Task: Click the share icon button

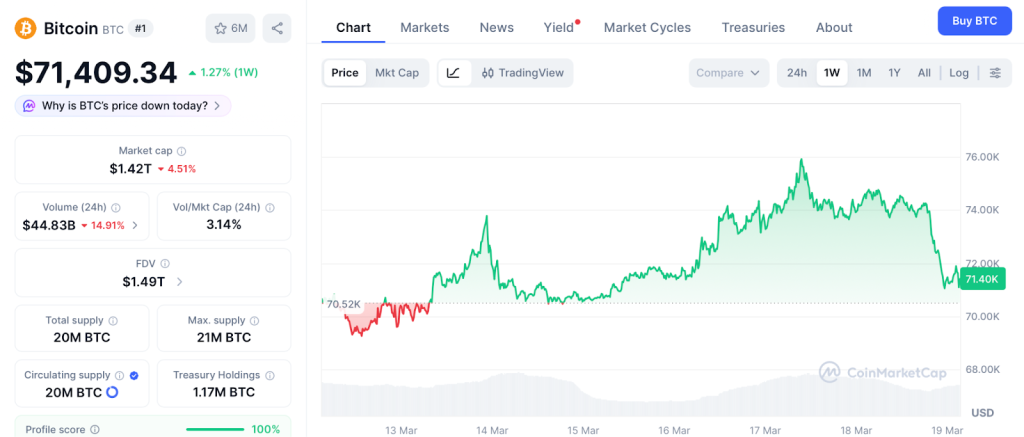Action: (x=277, y=28)
